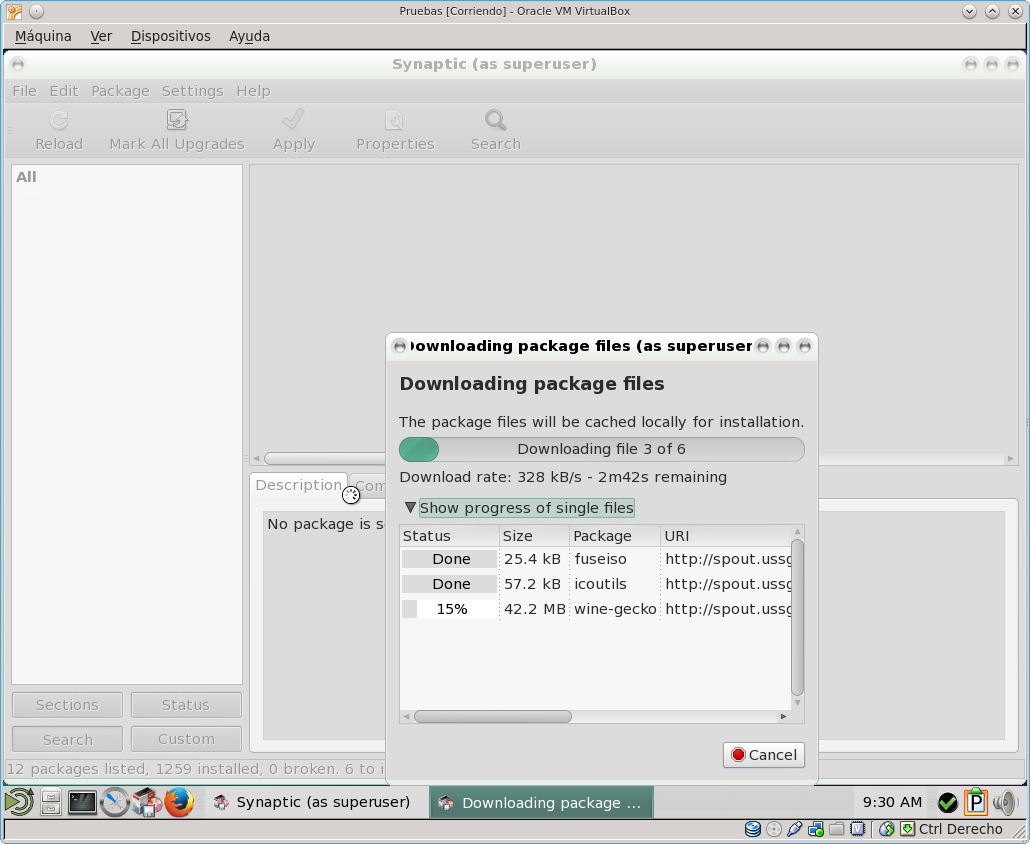Click the Downloading file 3 of 6 progress bar
The image size is (1030, 844).
(601, 449)
